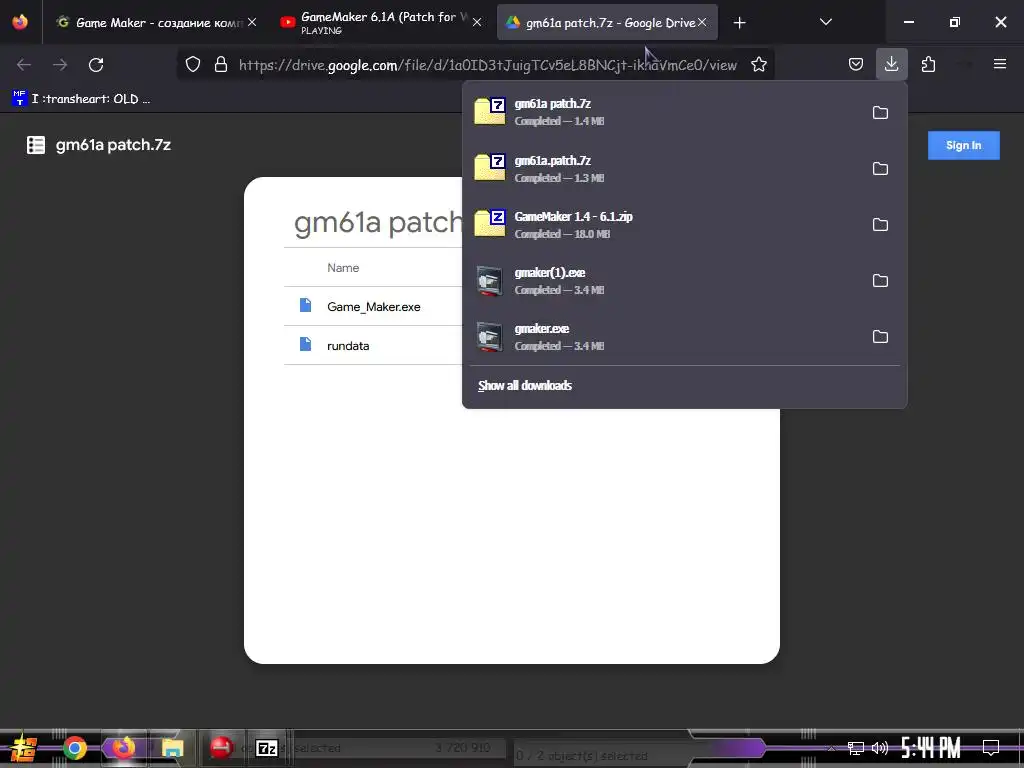
Task: Click the Drive archive list icon
Action: click(36, 145)
